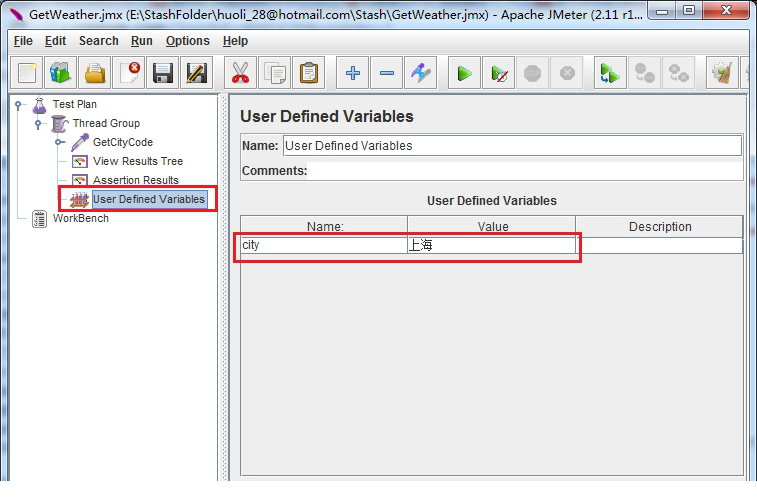Click the Copy toolbar icon
Image resolution: width=757 pixels, height=500 pixels.
tap(275, 73)
